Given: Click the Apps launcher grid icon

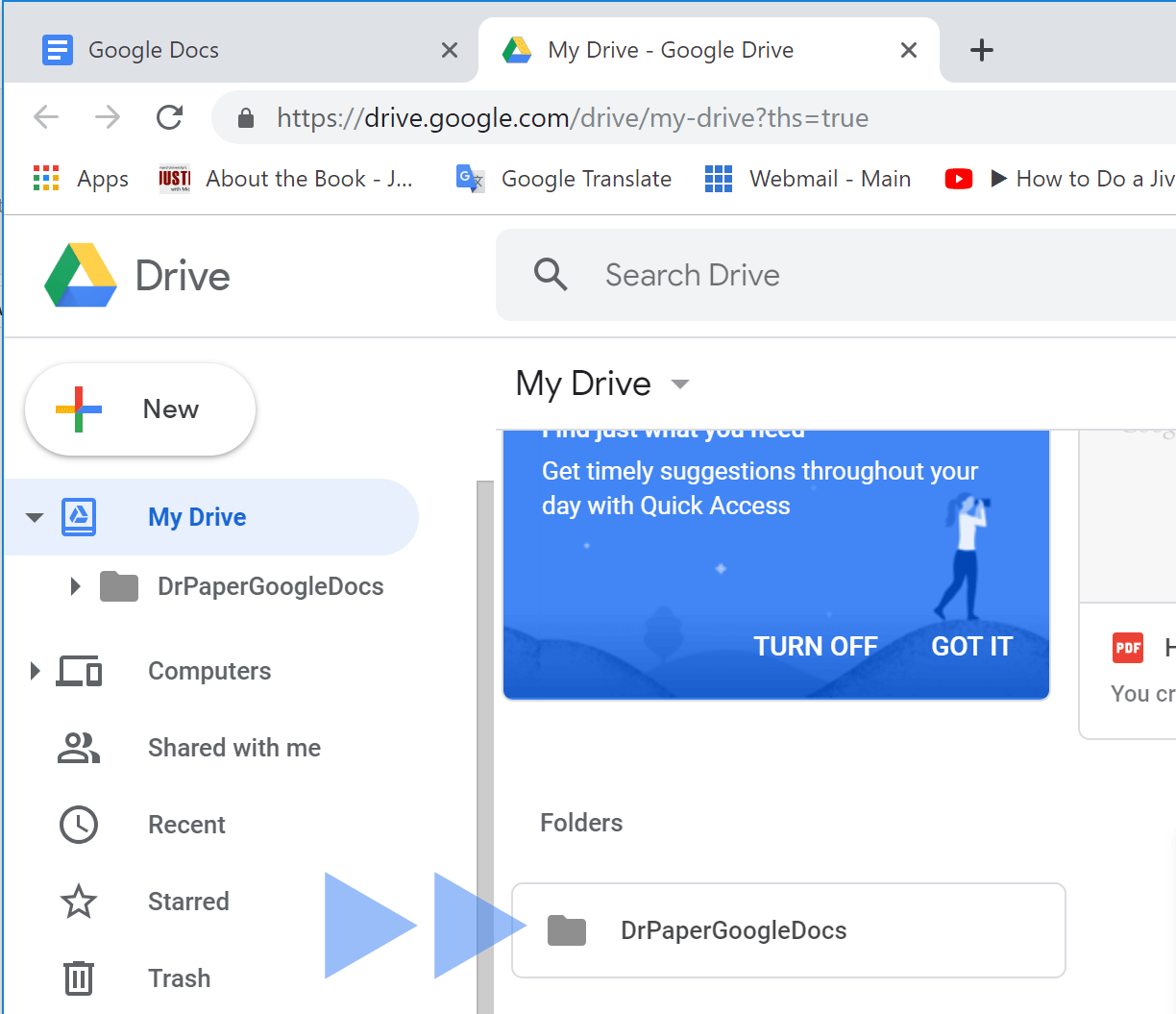Looking at the screenshot, I should (x=45, y=178).
